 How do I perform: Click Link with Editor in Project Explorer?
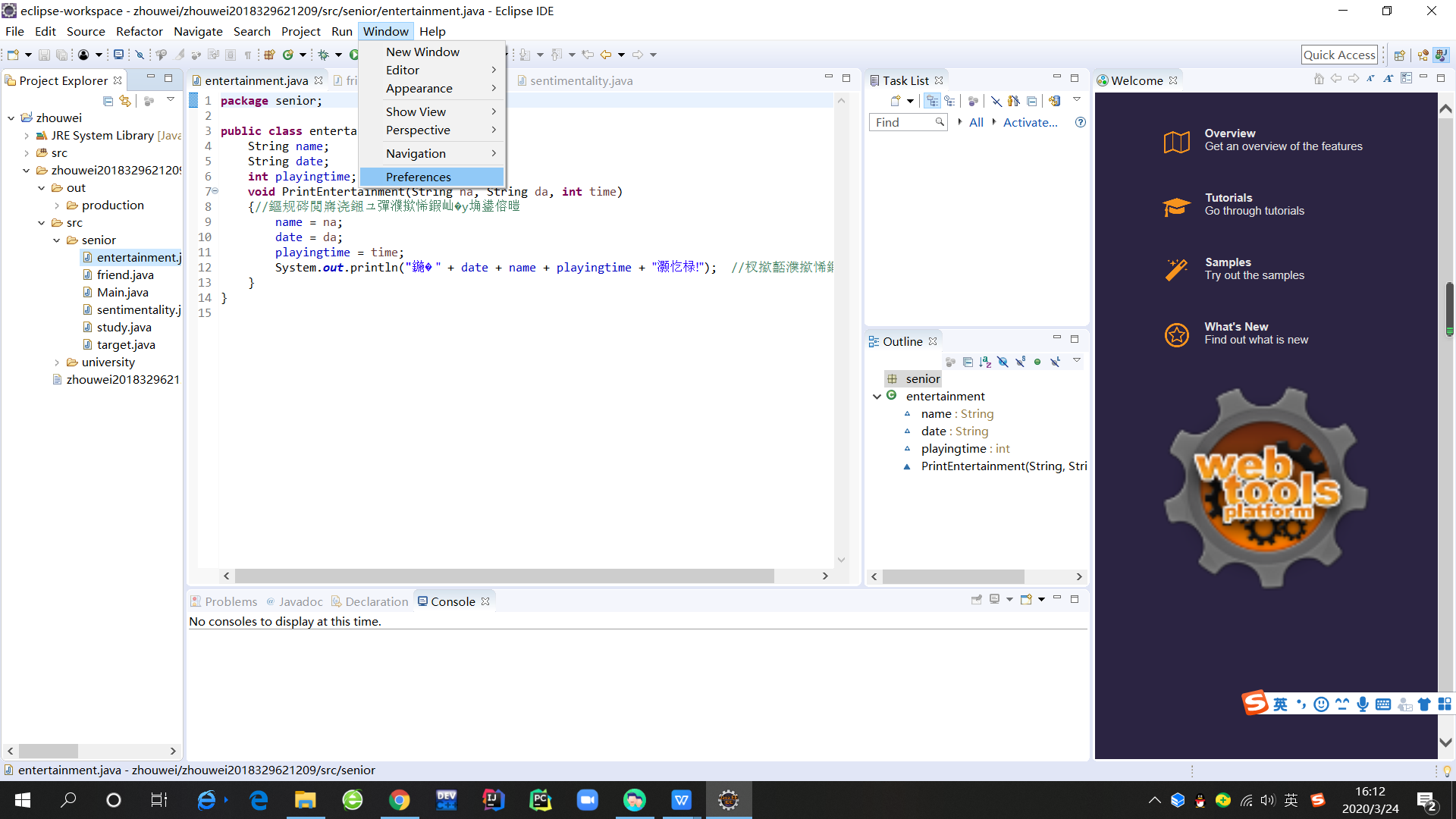(125, 101)
